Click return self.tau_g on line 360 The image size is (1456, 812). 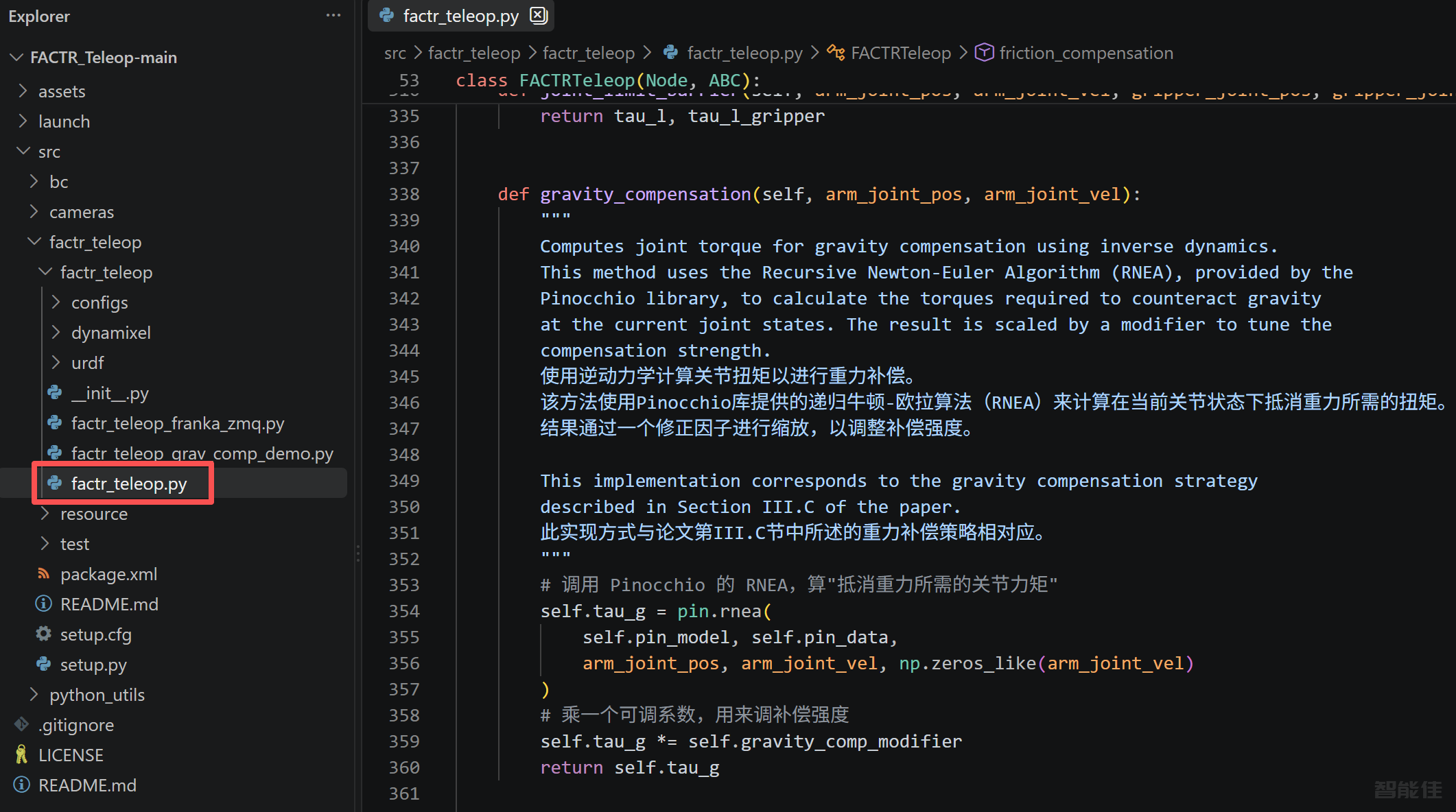(630, 767)
